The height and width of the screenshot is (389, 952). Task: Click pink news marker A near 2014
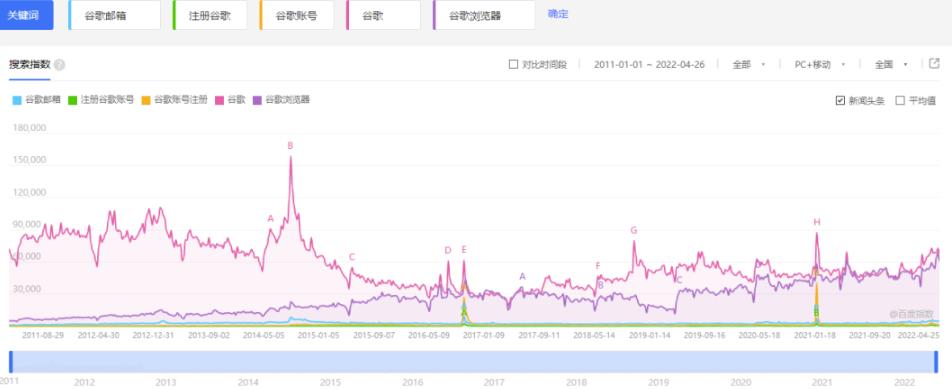[x=271, y=218]
